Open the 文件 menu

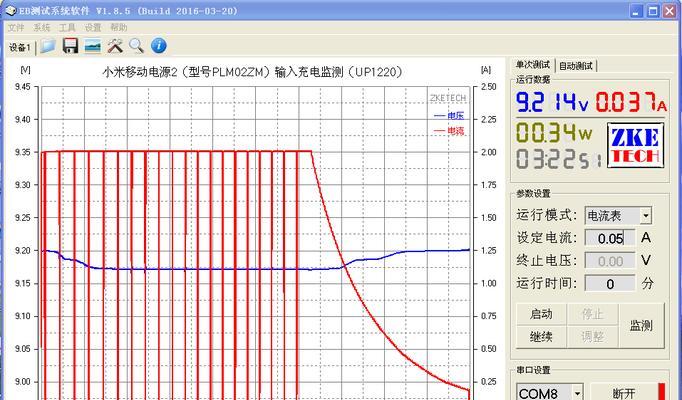tap(16, 27)
